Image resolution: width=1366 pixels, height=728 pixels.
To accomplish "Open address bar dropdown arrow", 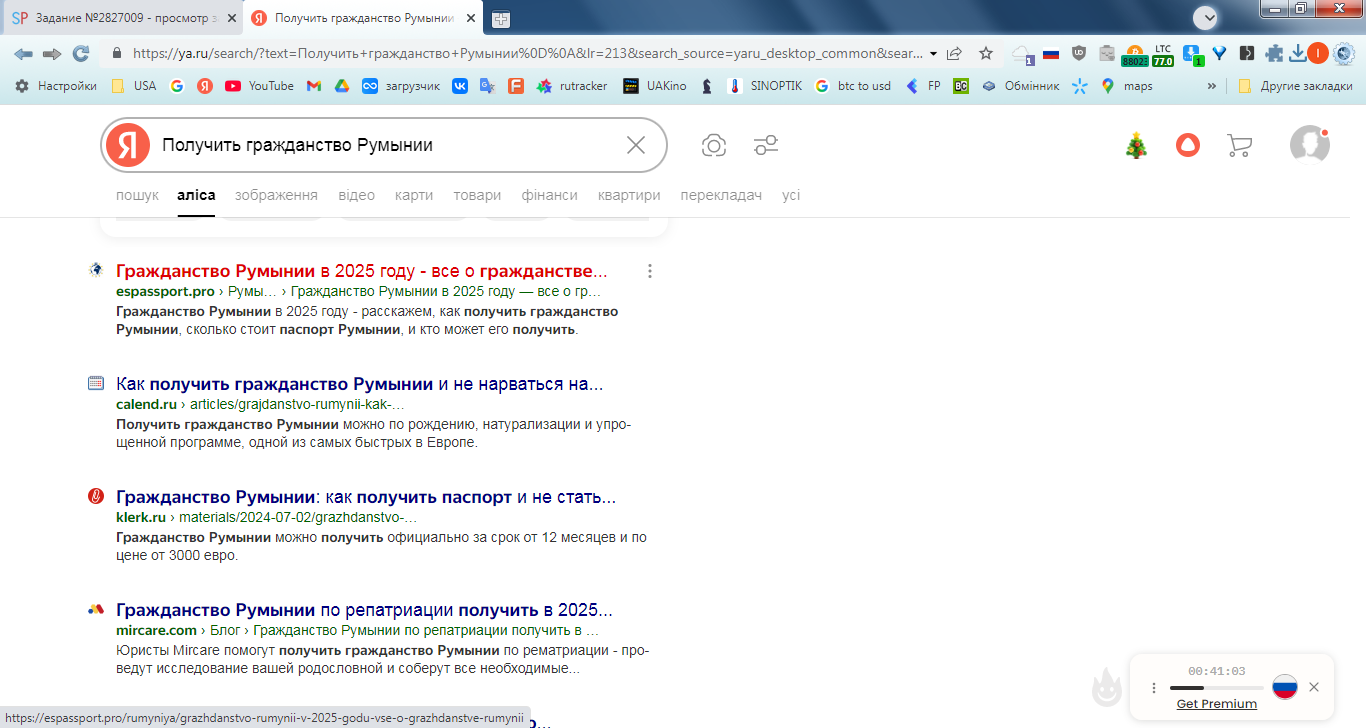I will pyautogui.click(x=933, y=53).
